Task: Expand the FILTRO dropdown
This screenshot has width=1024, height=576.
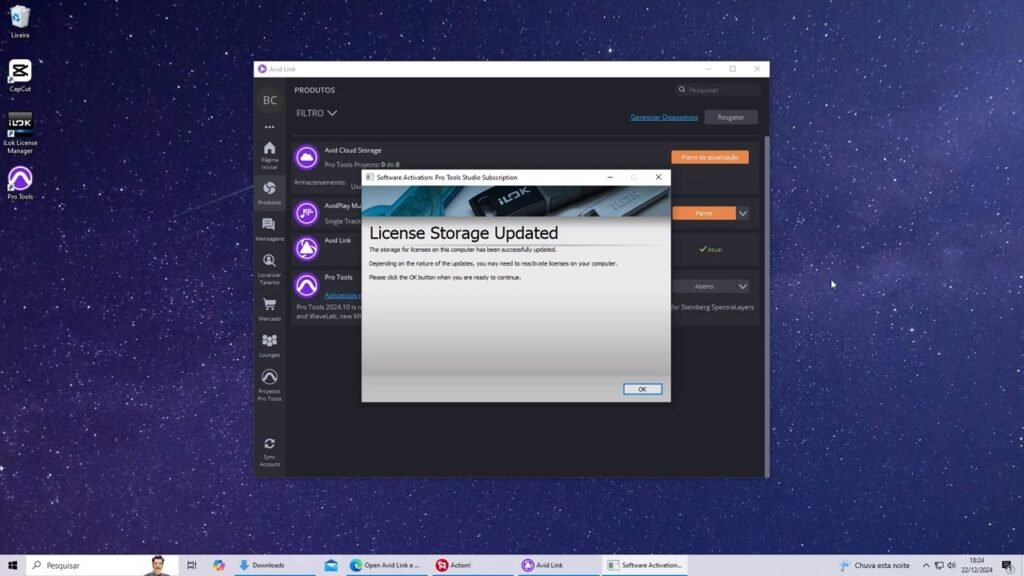Action: [317, 113]
